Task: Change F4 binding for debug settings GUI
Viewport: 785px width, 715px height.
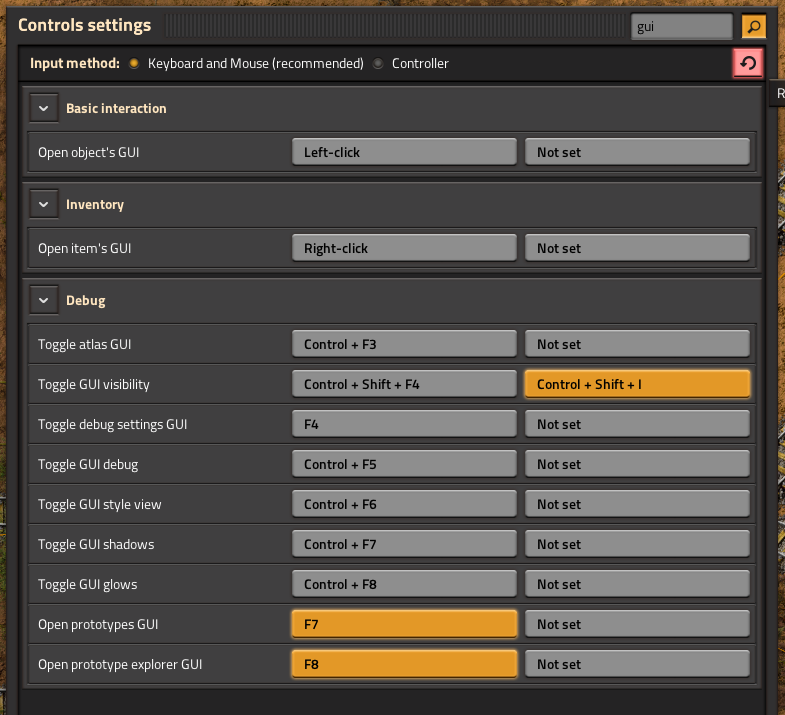Action: pyautogui.click(x=404, y=424)
